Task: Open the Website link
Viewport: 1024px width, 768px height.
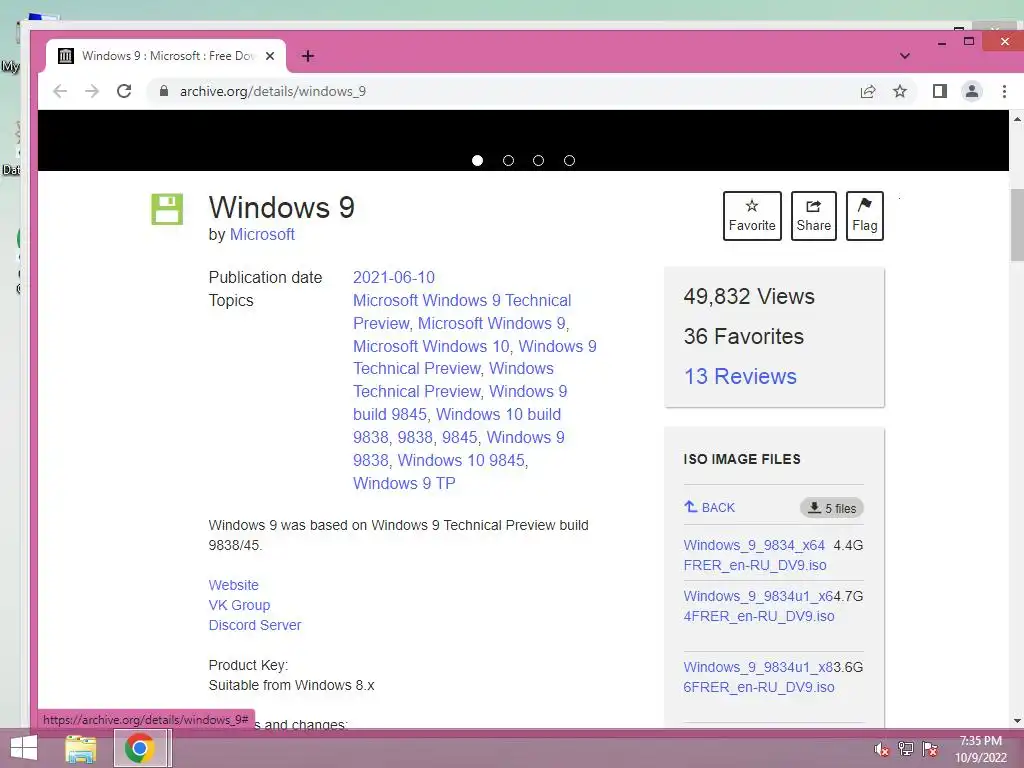Action: [234, 585]
